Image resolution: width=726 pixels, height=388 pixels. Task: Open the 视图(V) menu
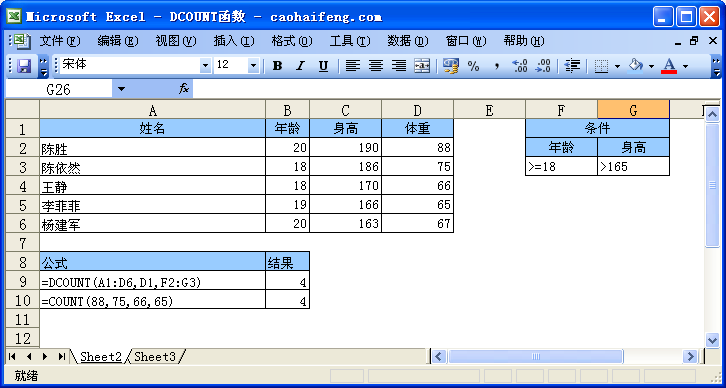176,41
